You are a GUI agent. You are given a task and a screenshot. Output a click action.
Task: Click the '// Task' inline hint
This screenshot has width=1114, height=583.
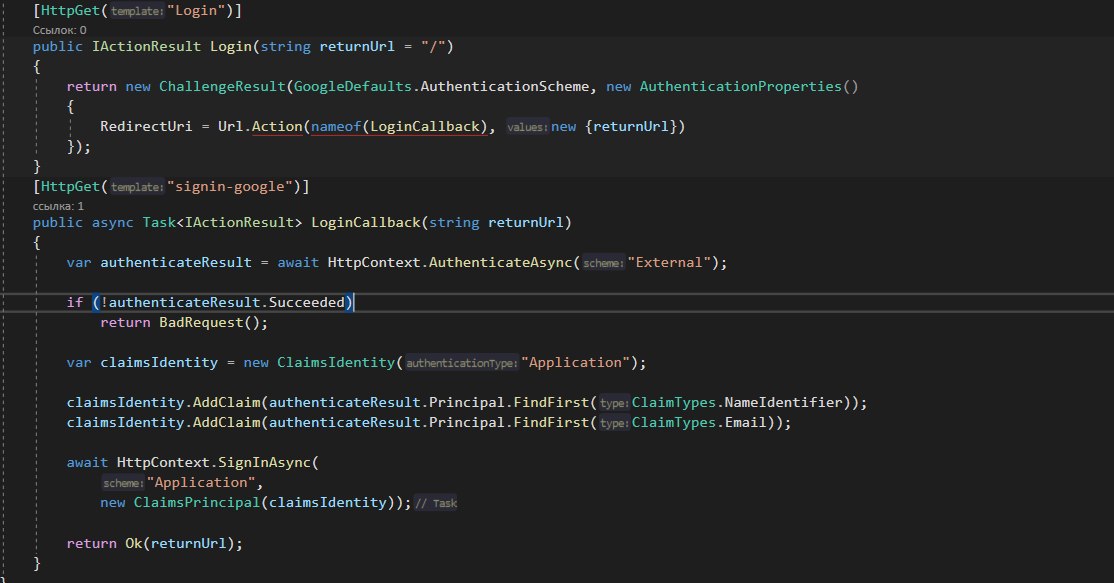(436, 503)
